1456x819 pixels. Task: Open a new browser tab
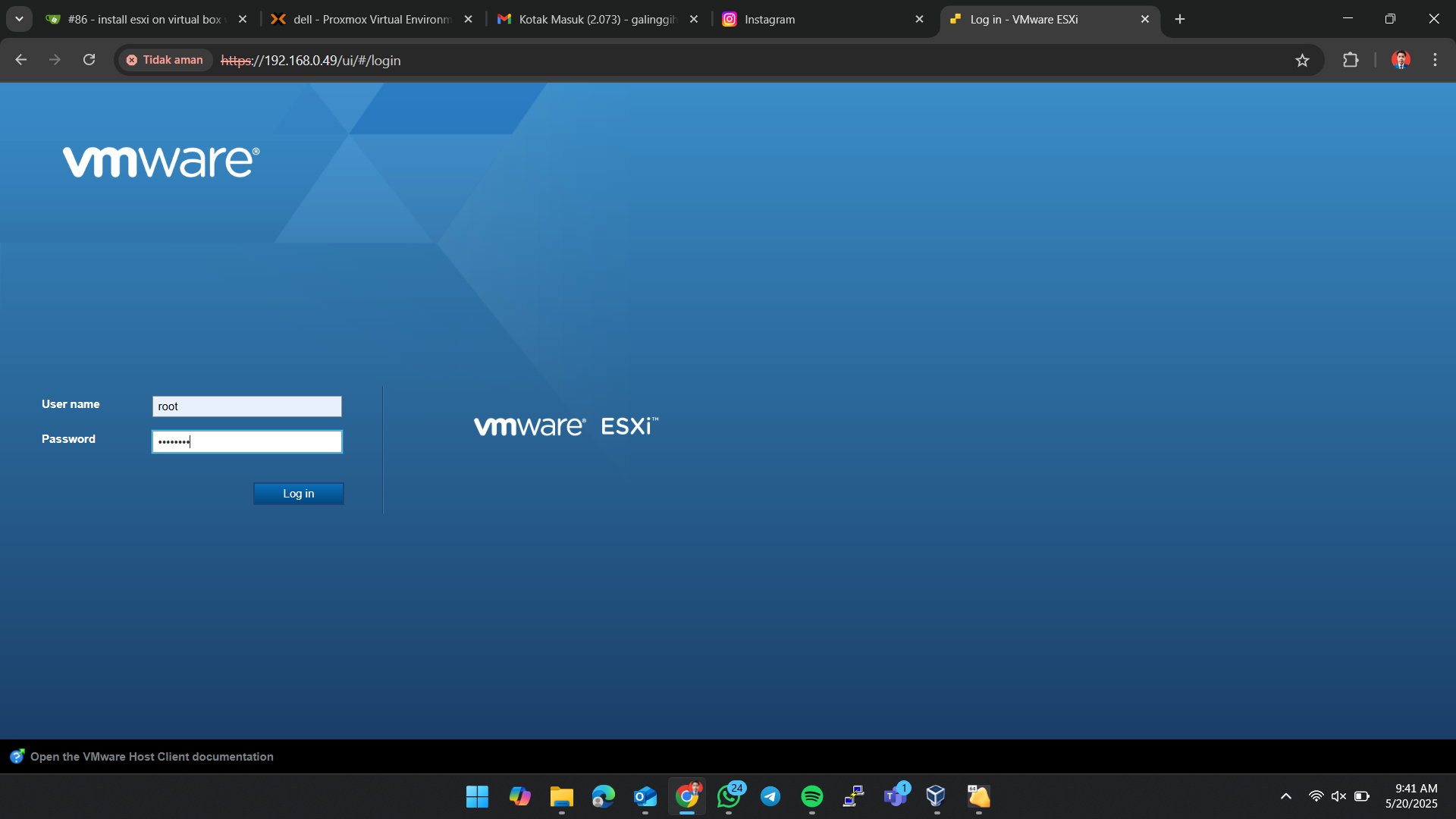pyautogui.click(x=1180, y=19)
